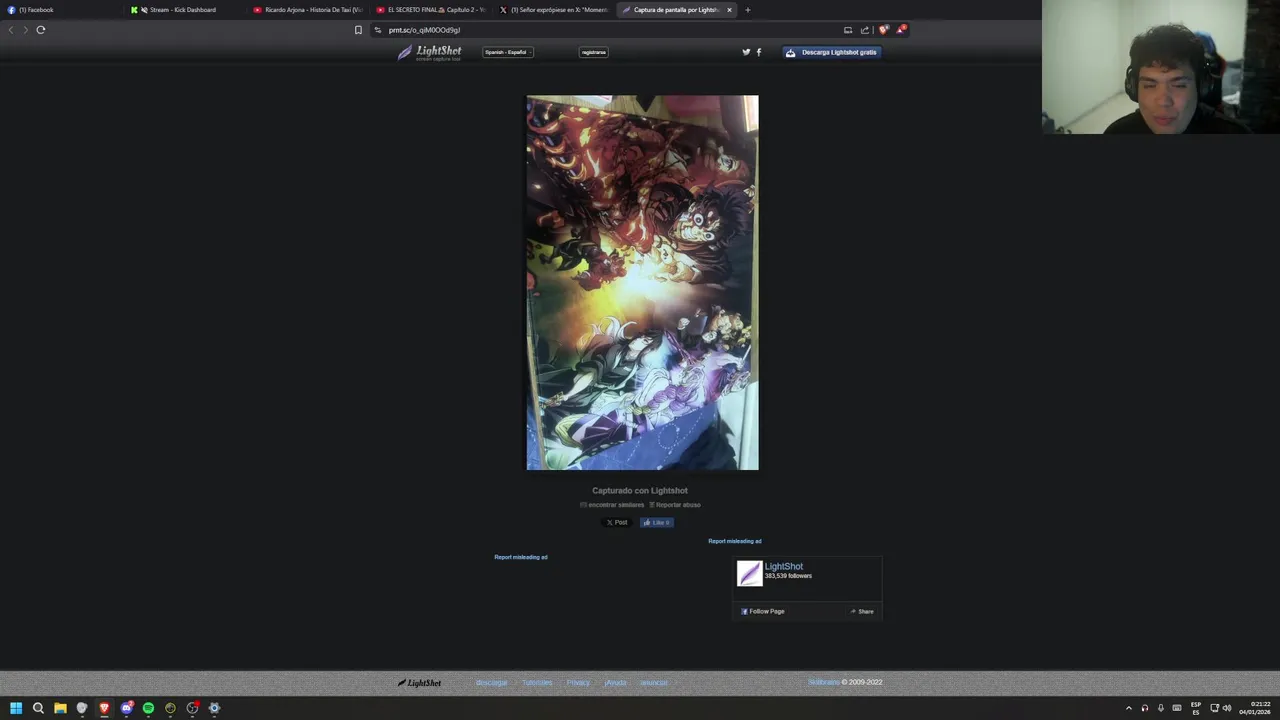Viewport: 1280px width, 720px height.
Task: Open the Brave Shields lion icon
Action: pyautogui.click(x=883, y=30)
